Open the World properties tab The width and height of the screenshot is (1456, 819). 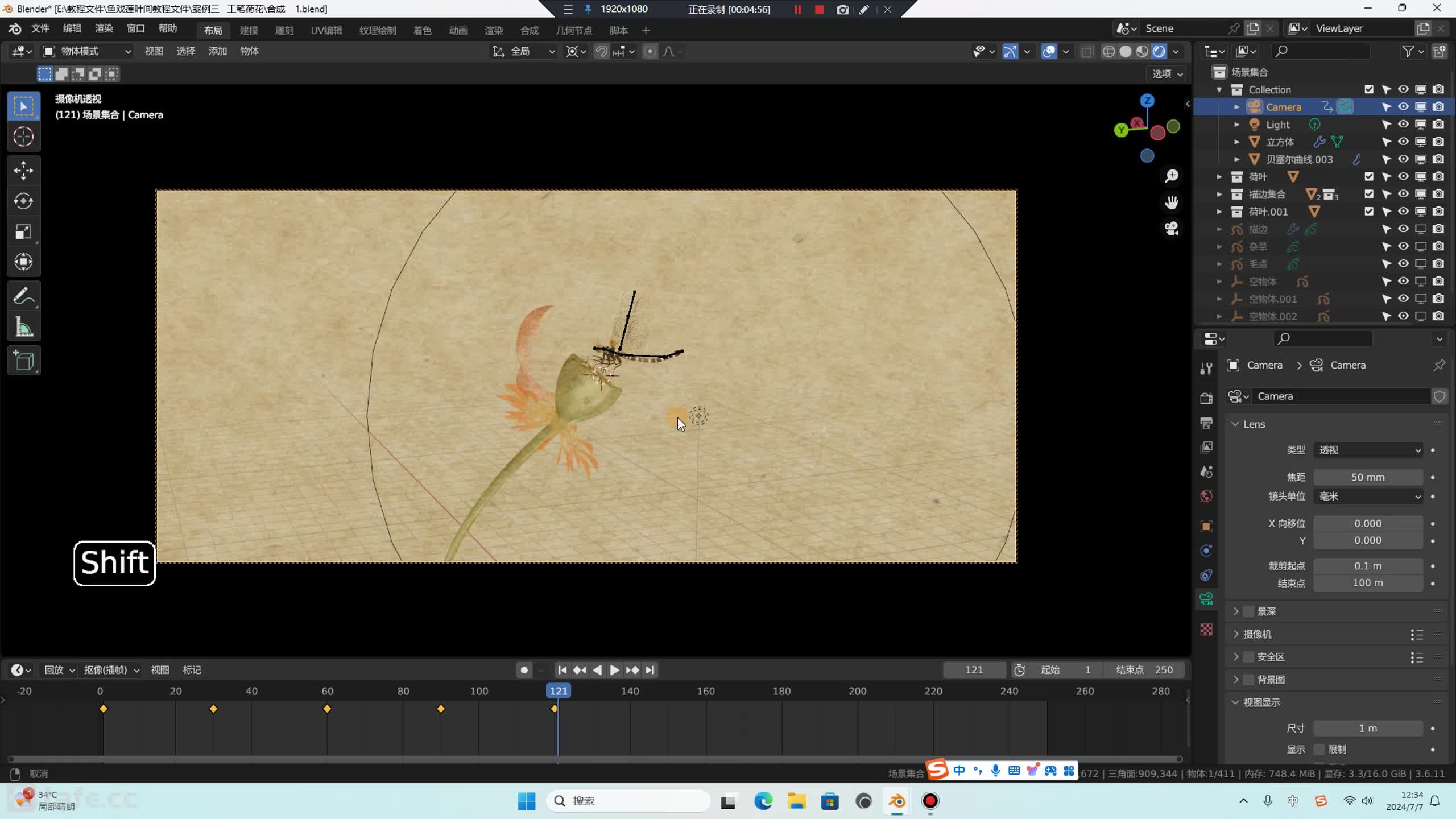1206,496
